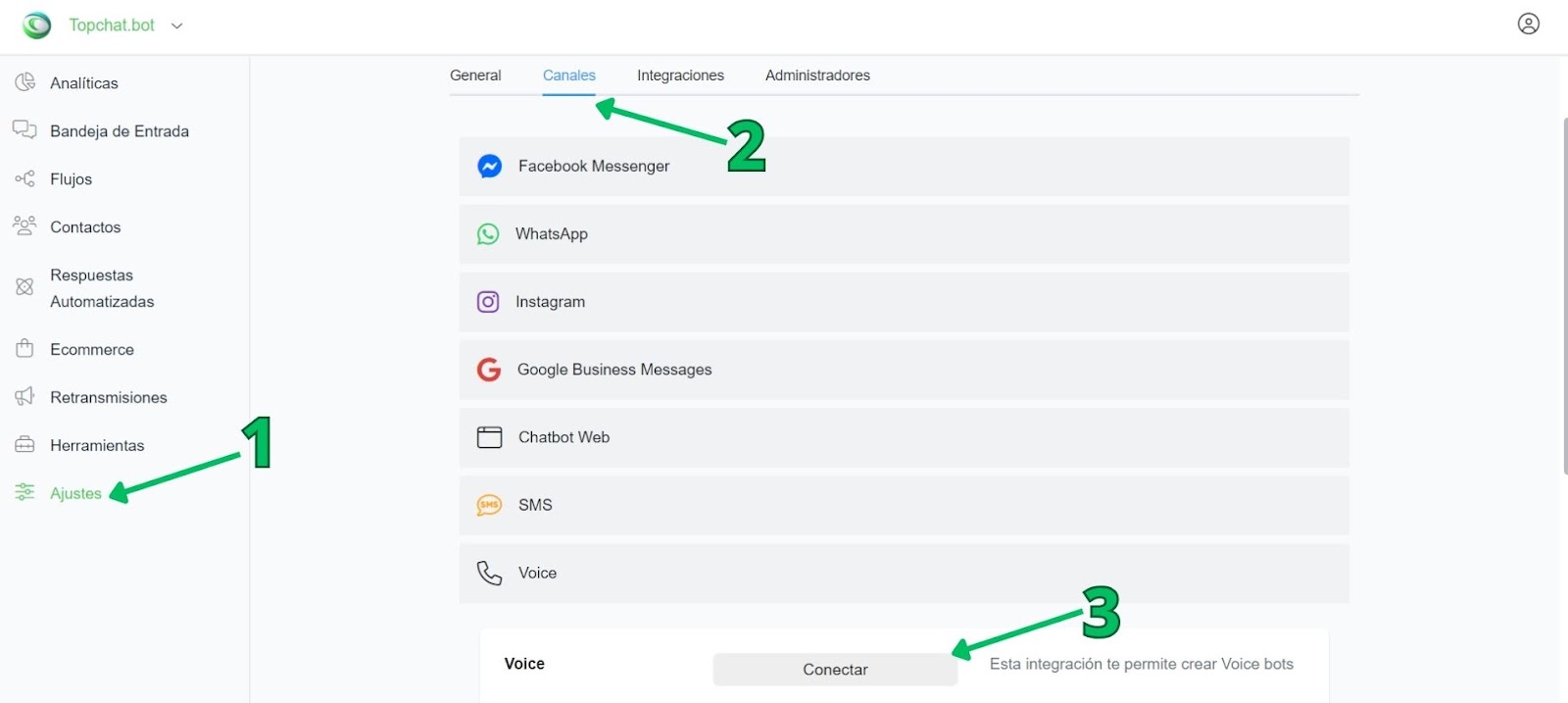The height and width of the screenshot is (703, 1568).
Task: Click the 'Esta integración te permite crear Voice bots' text
Action: coord(1142,664)
